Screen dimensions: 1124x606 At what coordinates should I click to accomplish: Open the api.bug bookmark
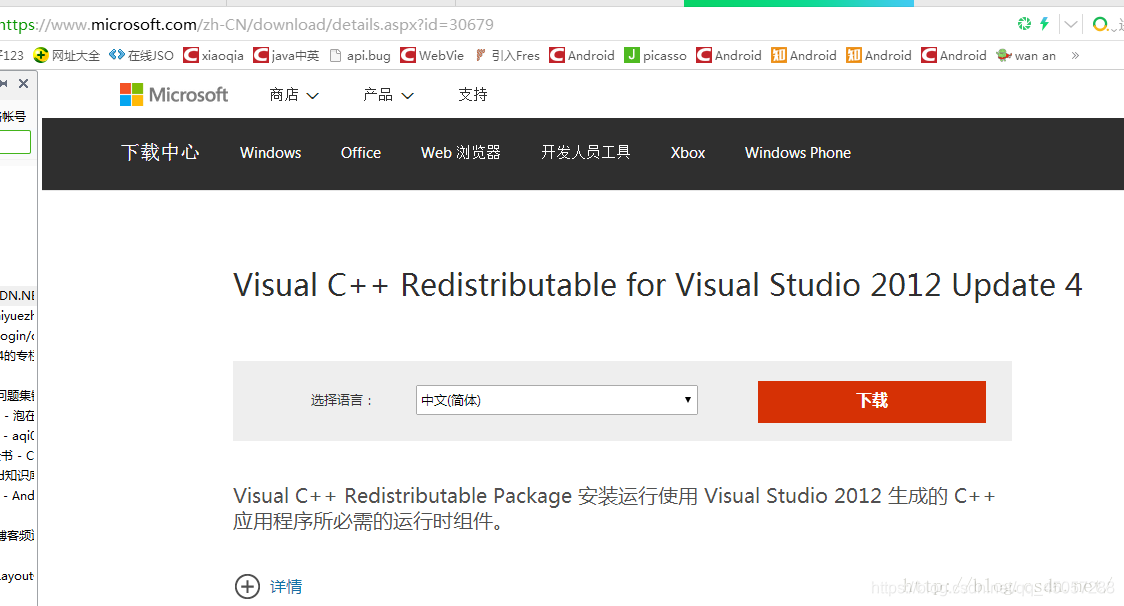click(x=360, y=55)
